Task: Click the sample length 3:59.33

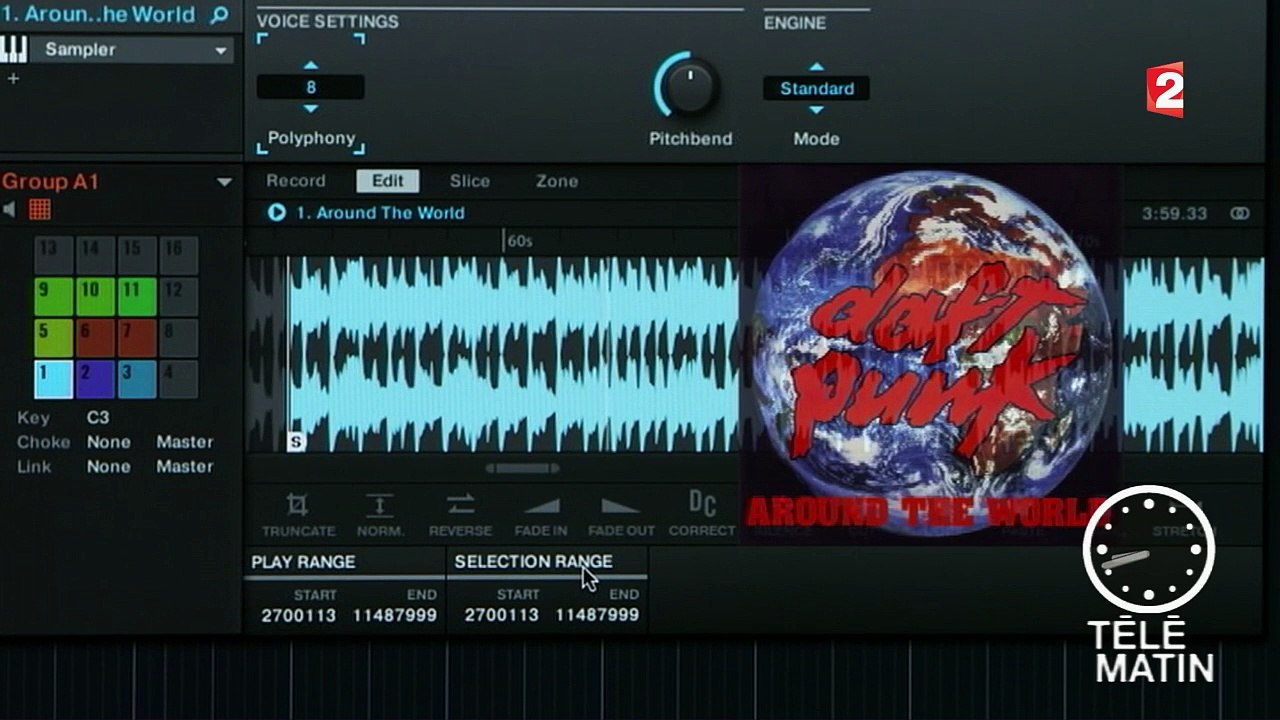Action: (x=1175, y=214)
